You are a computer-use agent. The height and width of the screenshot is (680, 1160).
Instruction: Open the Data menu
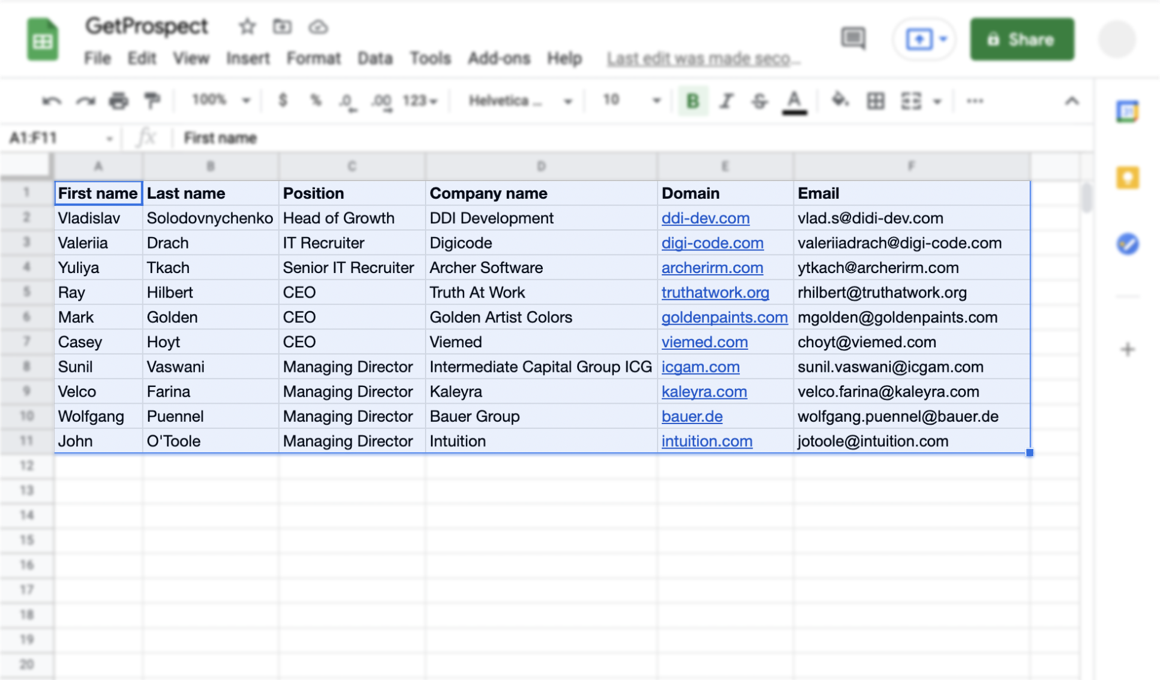375,58
